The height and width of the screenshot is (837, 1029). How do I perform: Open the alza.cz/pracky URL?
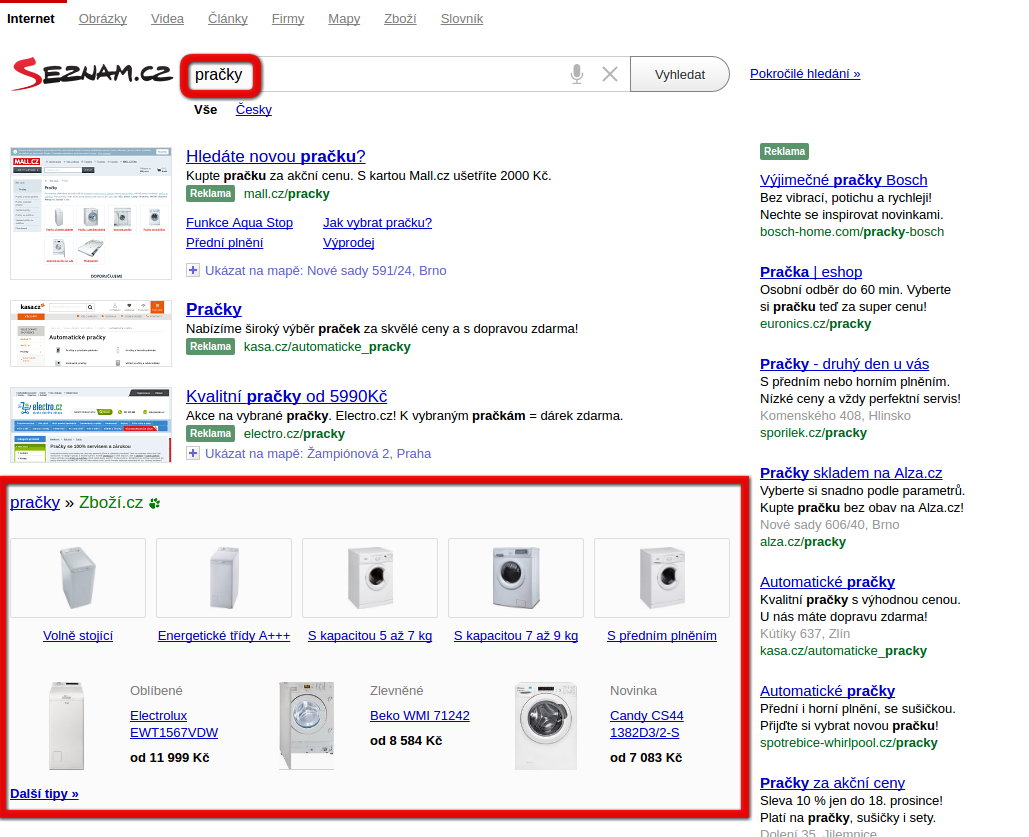tap(803, 542)
